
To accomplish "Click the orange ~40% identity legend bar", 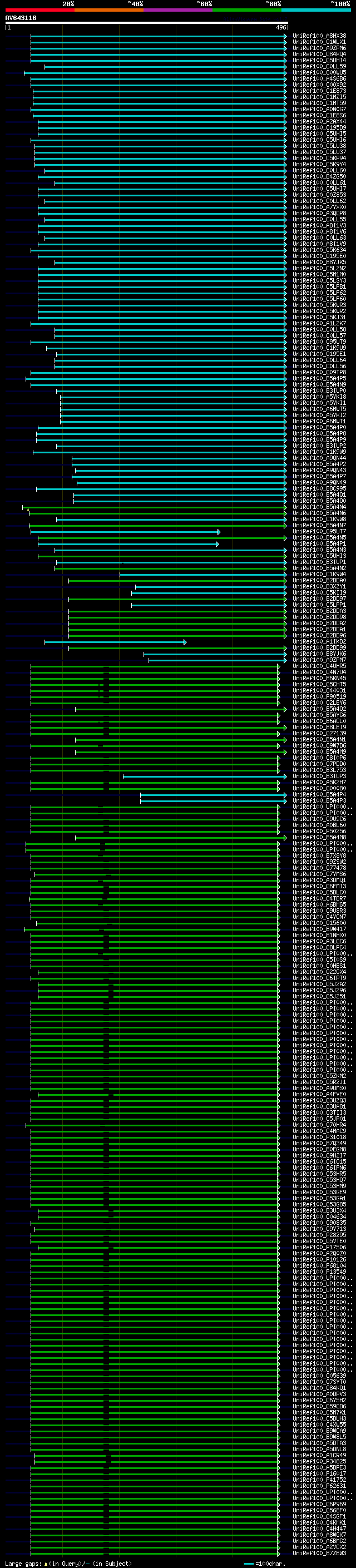I will 109,10.
